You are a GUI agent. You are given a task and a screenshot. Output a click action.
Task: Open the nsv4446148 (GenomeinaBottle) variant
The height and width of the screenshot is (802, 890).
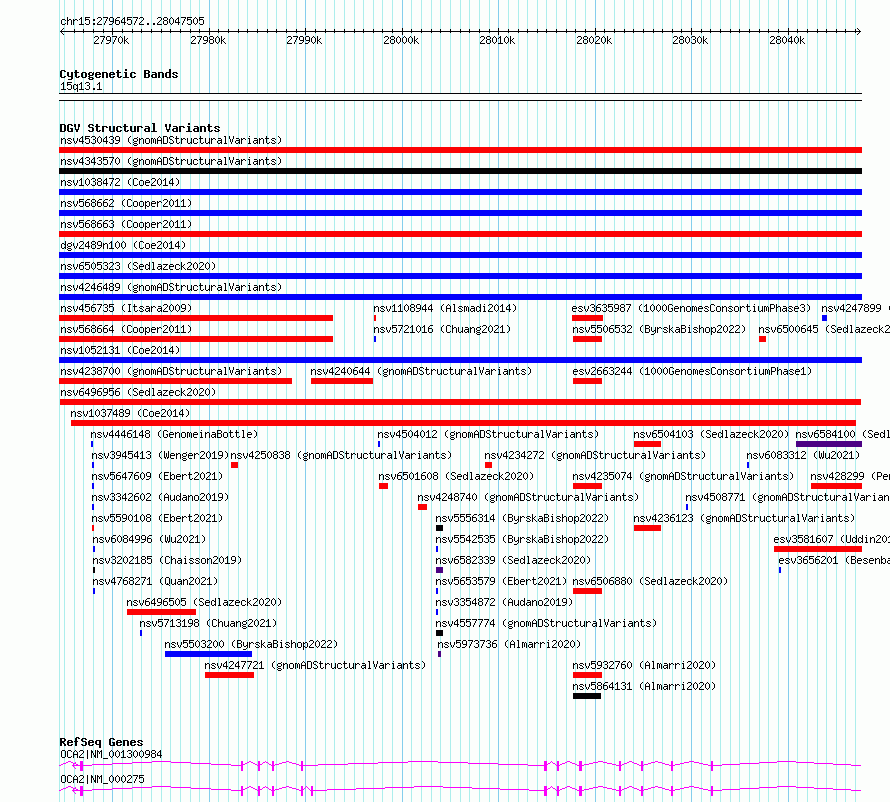coord(174,434)
